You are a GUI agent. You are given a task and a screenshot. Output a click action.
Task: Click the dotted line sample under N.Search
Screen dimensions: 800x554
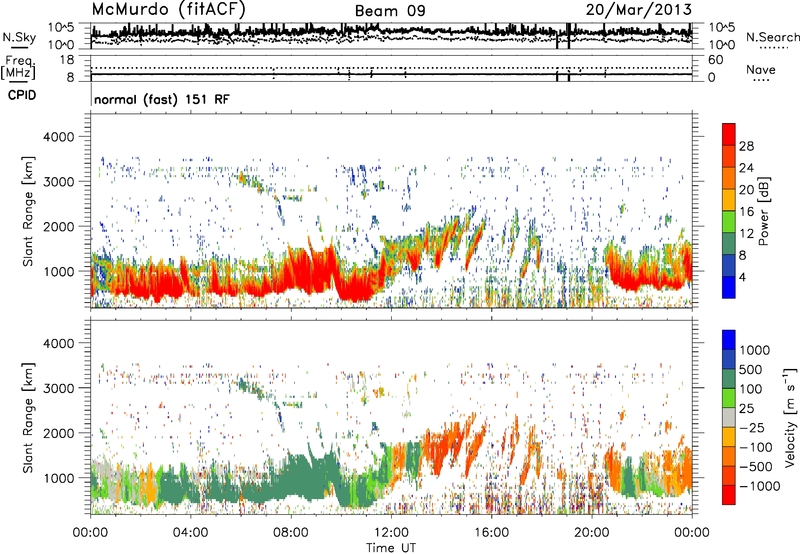pyautogui.click(x=773, y=48)
